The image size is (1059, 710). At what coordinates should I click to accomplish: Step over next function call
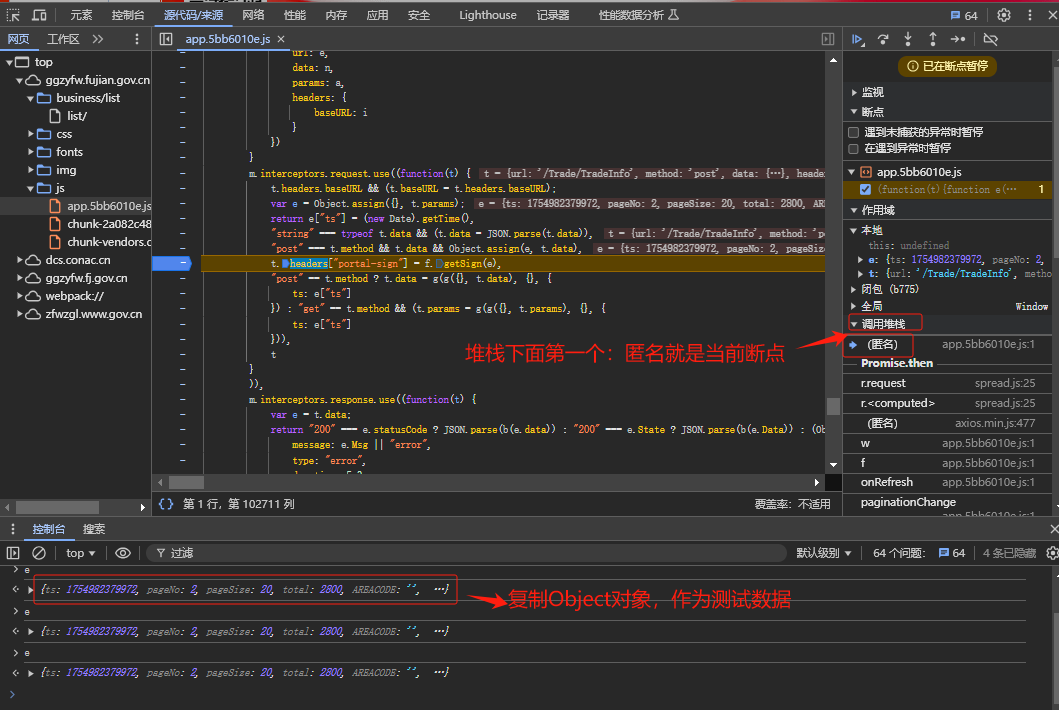pyautogui.click(x=883, y=39)
